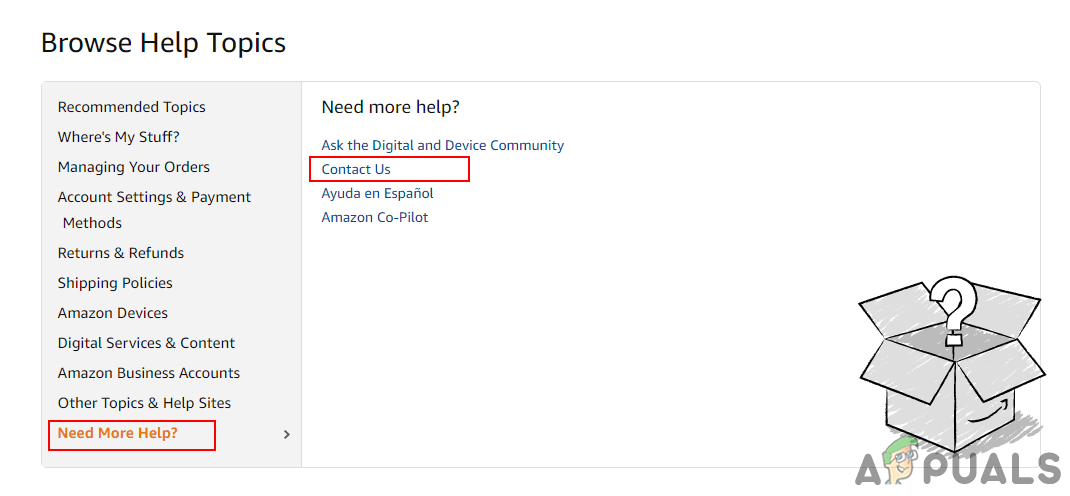Open the Amazon Devices topic

coord(112,313)
